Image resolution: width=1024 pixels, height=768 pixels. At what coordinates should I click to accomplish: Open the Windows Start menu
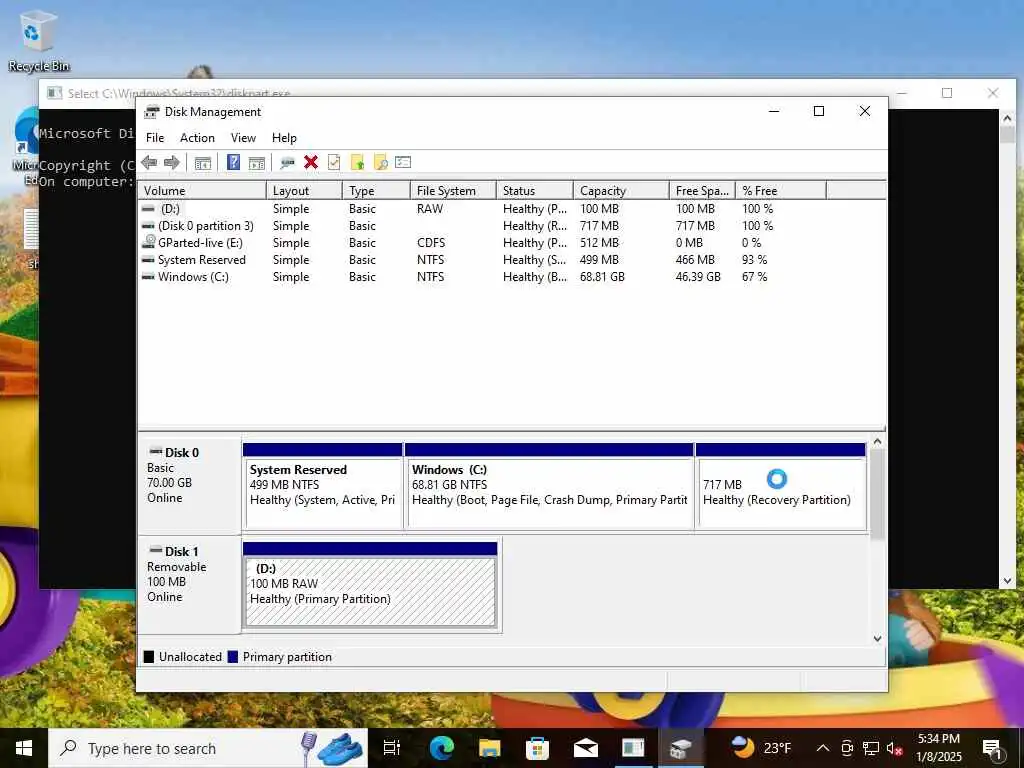(x=24, y=748)
